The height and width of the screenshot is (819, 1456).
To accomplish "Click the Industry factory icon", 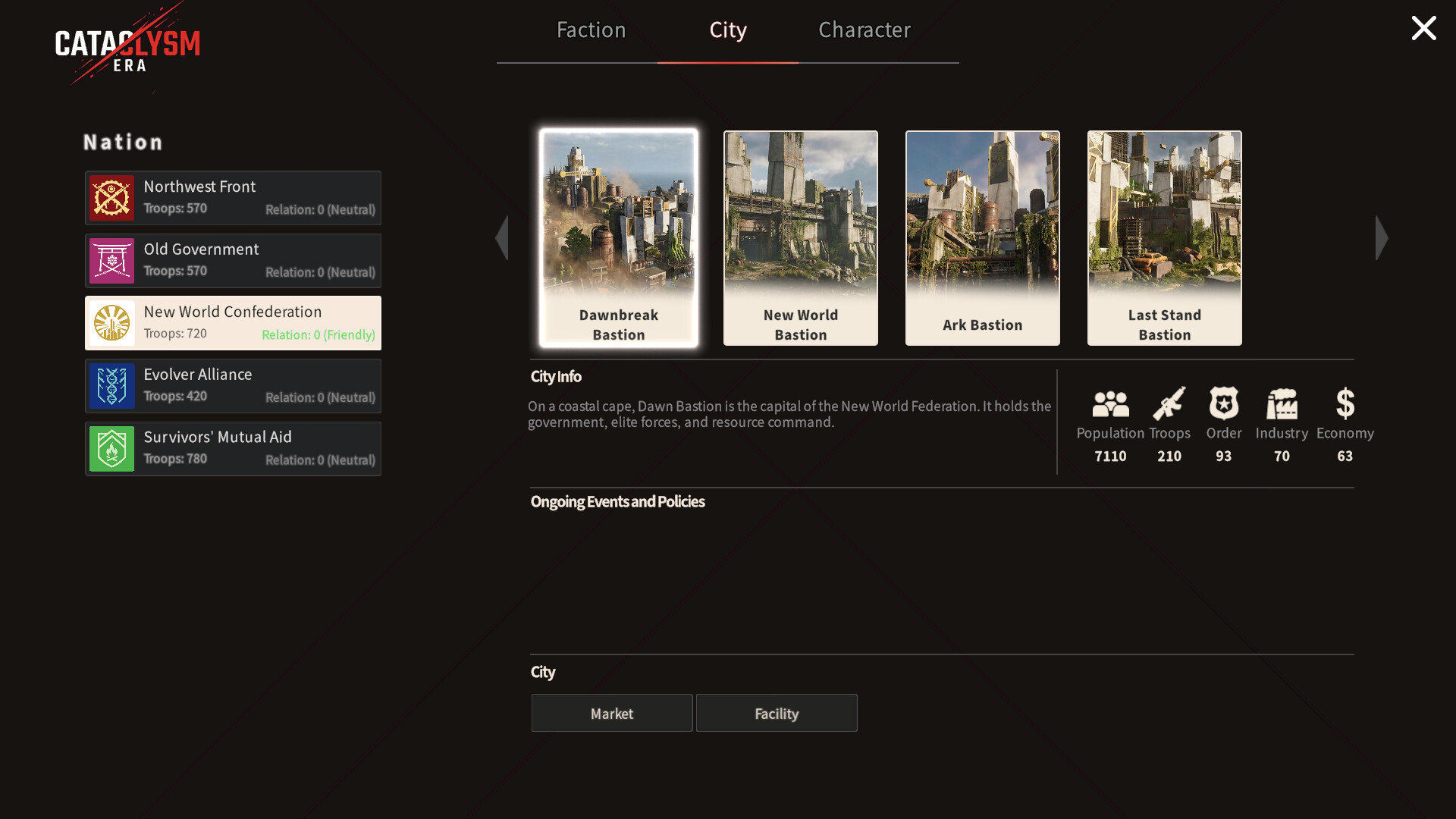I will pyautogui.click(x=1282, y=403).
